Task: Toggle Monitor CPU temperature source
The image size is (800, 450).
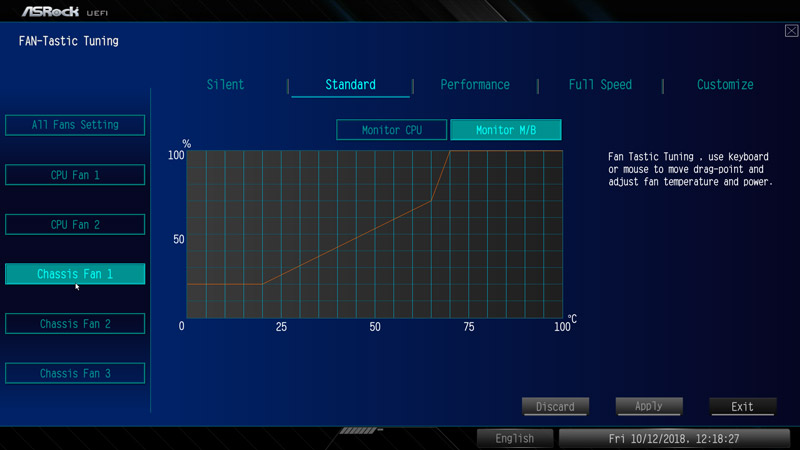Action: [392, 130]
